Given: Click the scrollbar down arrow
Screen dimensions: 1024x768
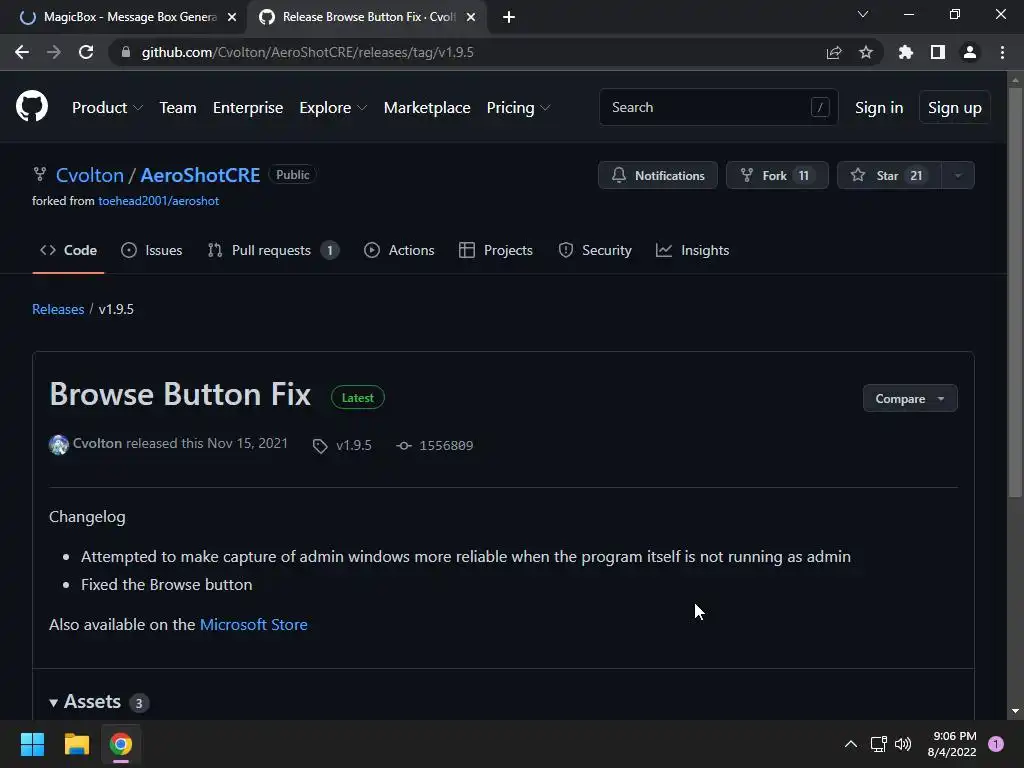Looking at the screenshot, I should [1015, 711].
